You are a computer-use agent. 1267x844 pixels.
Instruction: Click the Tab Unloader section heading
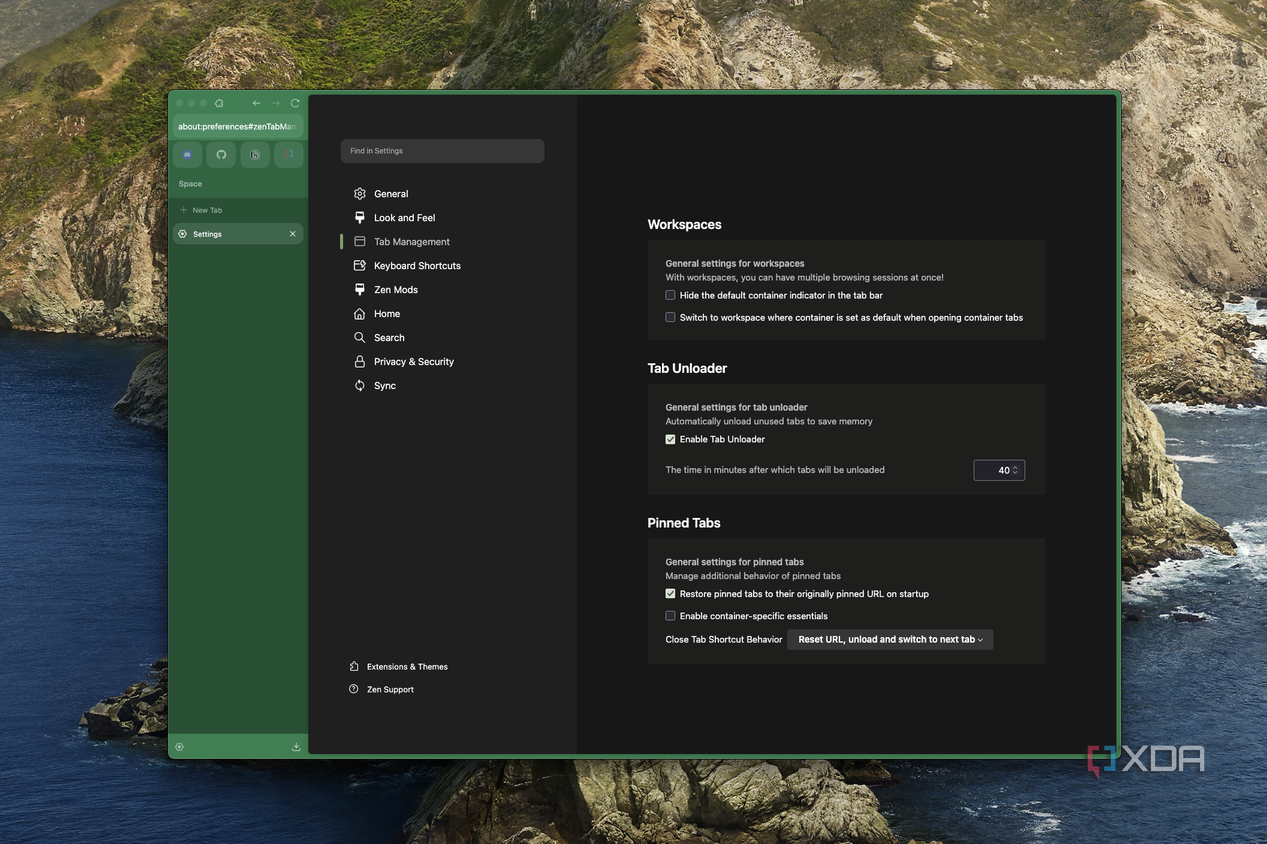(x=687, y=368)
